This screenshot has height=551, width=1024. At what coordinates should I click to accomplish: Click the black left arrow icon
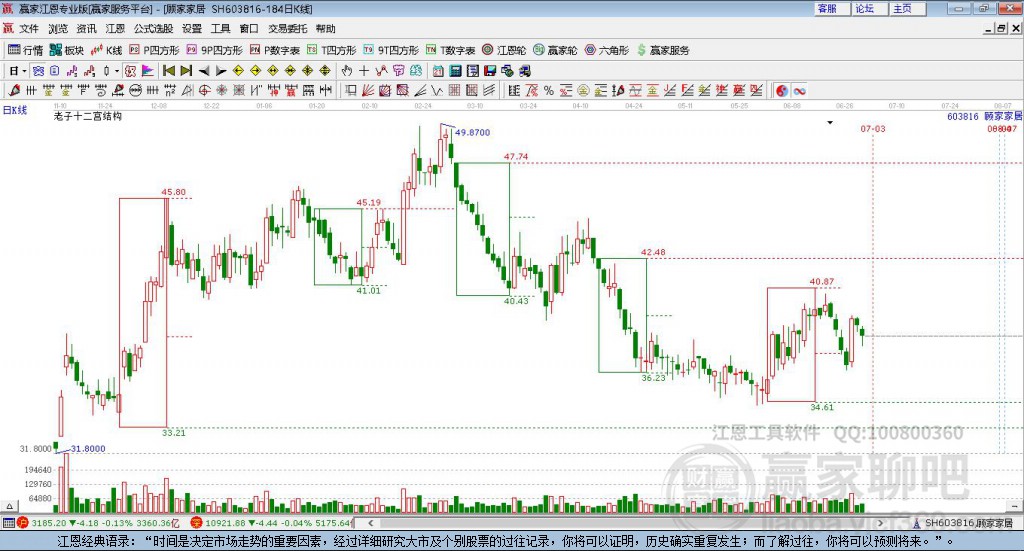pos(204,71)
